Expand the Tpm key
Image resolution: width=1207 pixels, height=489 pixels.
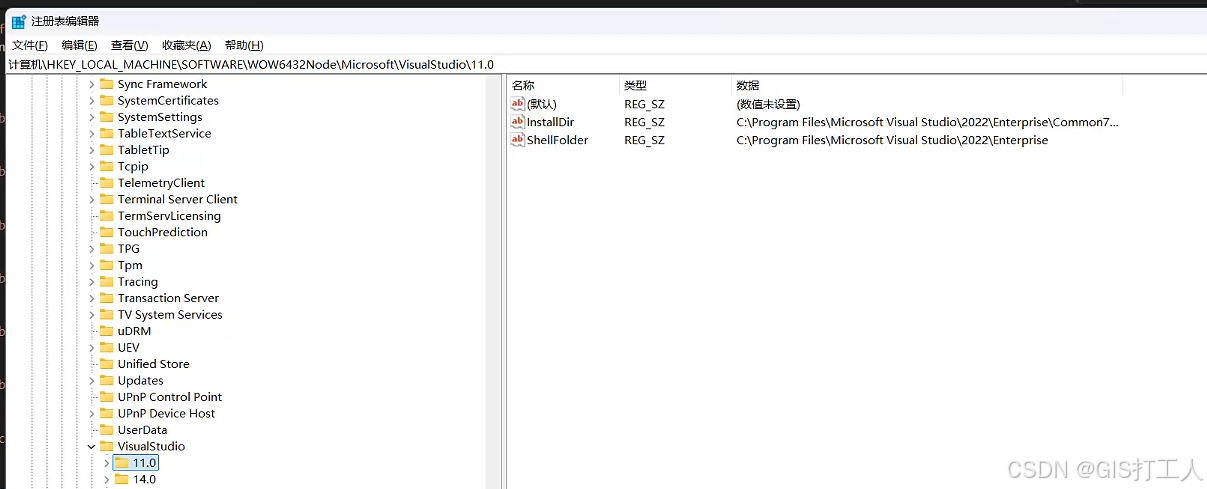coord(92,265)
